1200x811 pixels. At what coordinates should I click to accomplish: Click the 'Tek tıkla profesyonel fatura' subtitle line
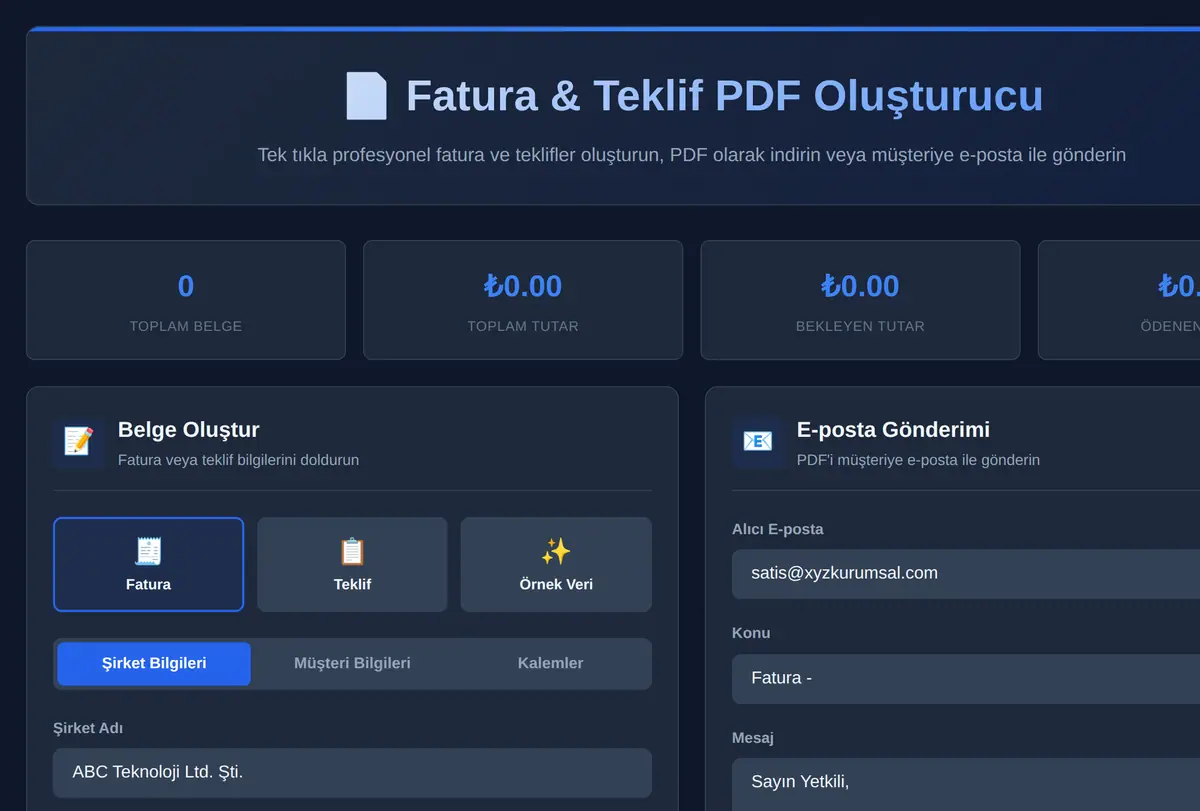tap(691, 155)
